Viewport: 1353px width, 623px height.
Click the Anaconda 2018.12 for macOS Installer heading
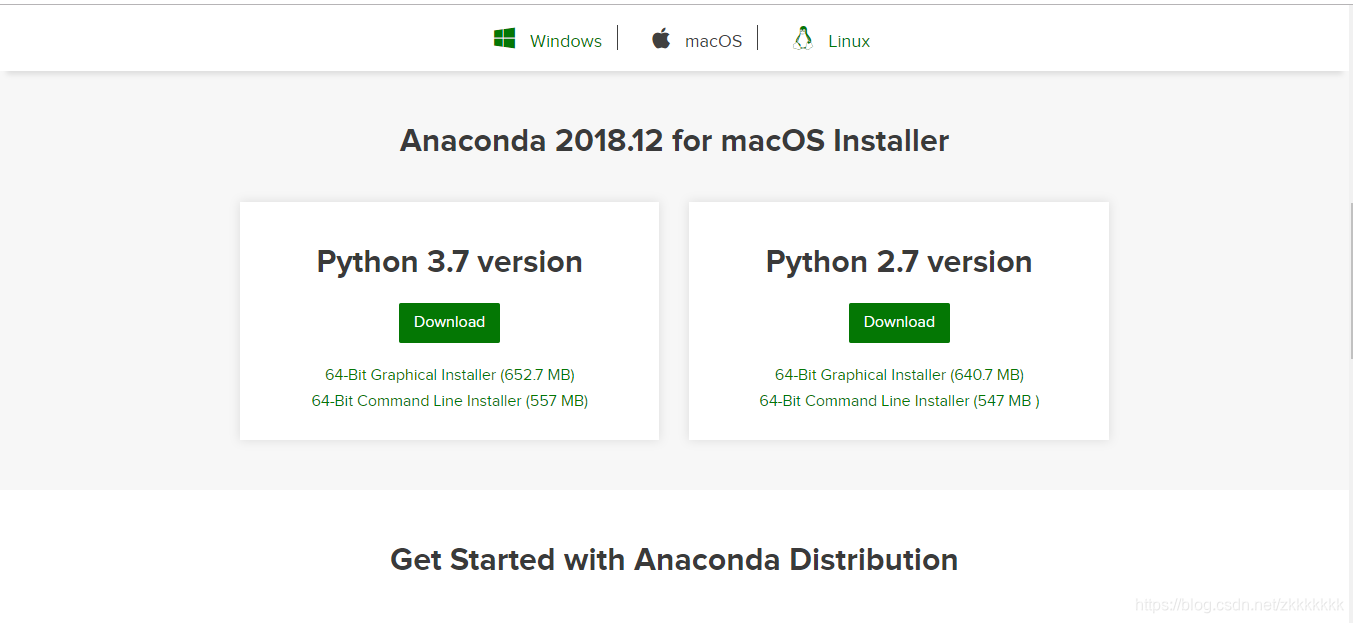coord(674,141)
